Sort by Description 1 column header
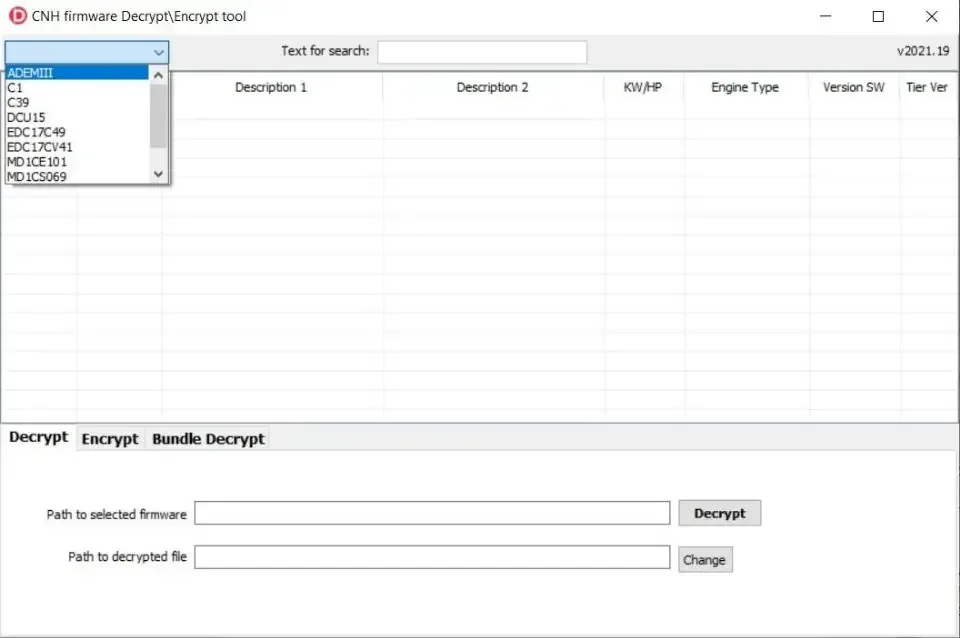This screenshot has width=960, height=638. click(271, 88)
